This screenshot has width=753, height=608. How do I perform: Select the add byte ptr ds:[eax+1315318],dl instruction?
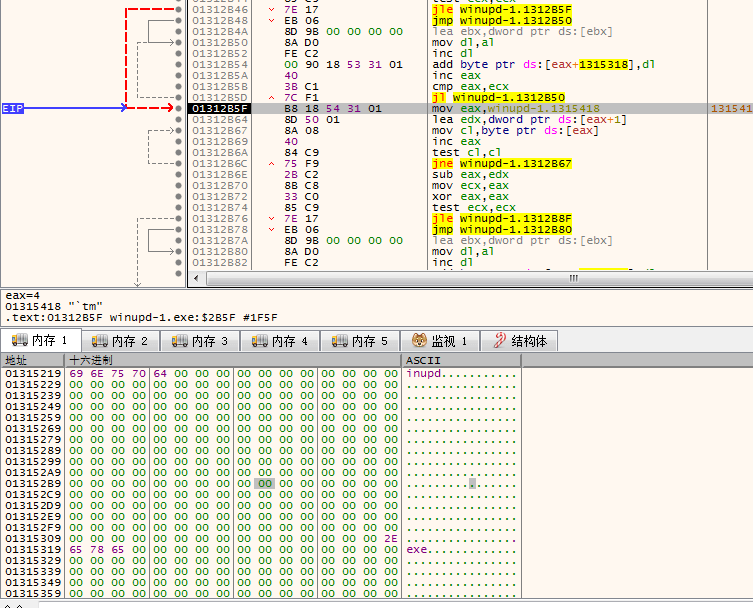tap(544, 64)
